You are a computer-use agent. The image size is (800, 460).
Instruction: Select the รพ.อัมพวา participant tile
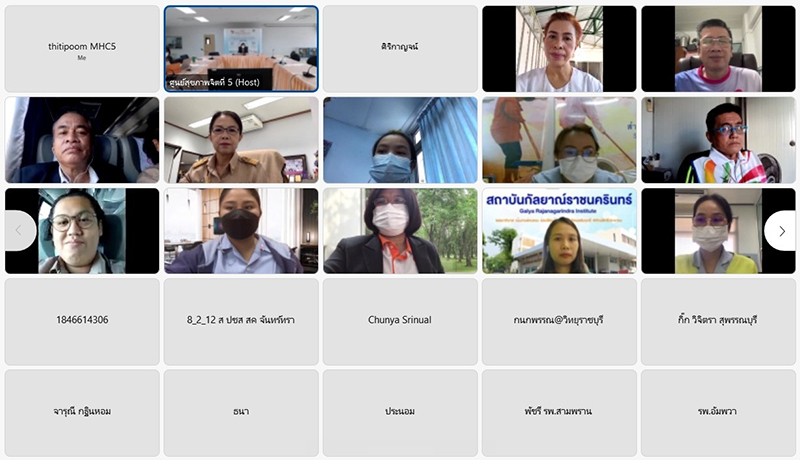coord(718,413)
